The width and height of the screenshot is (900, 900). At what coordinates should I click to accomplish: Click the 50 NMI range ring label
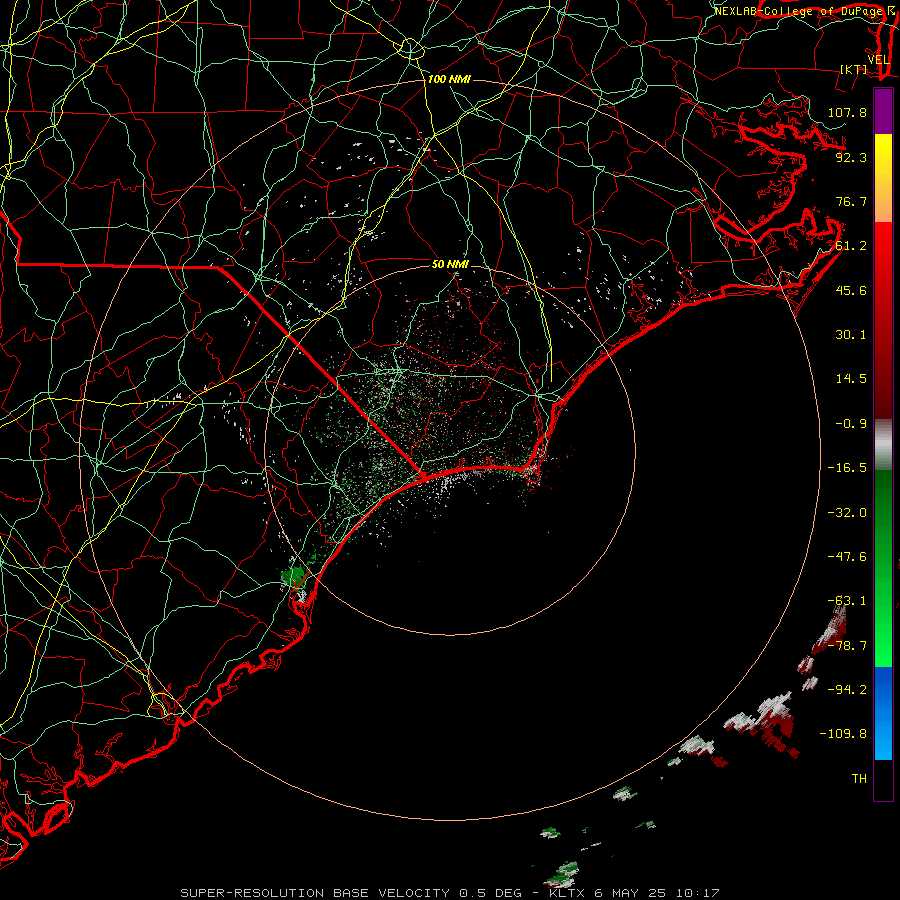[x=450, y=264]
